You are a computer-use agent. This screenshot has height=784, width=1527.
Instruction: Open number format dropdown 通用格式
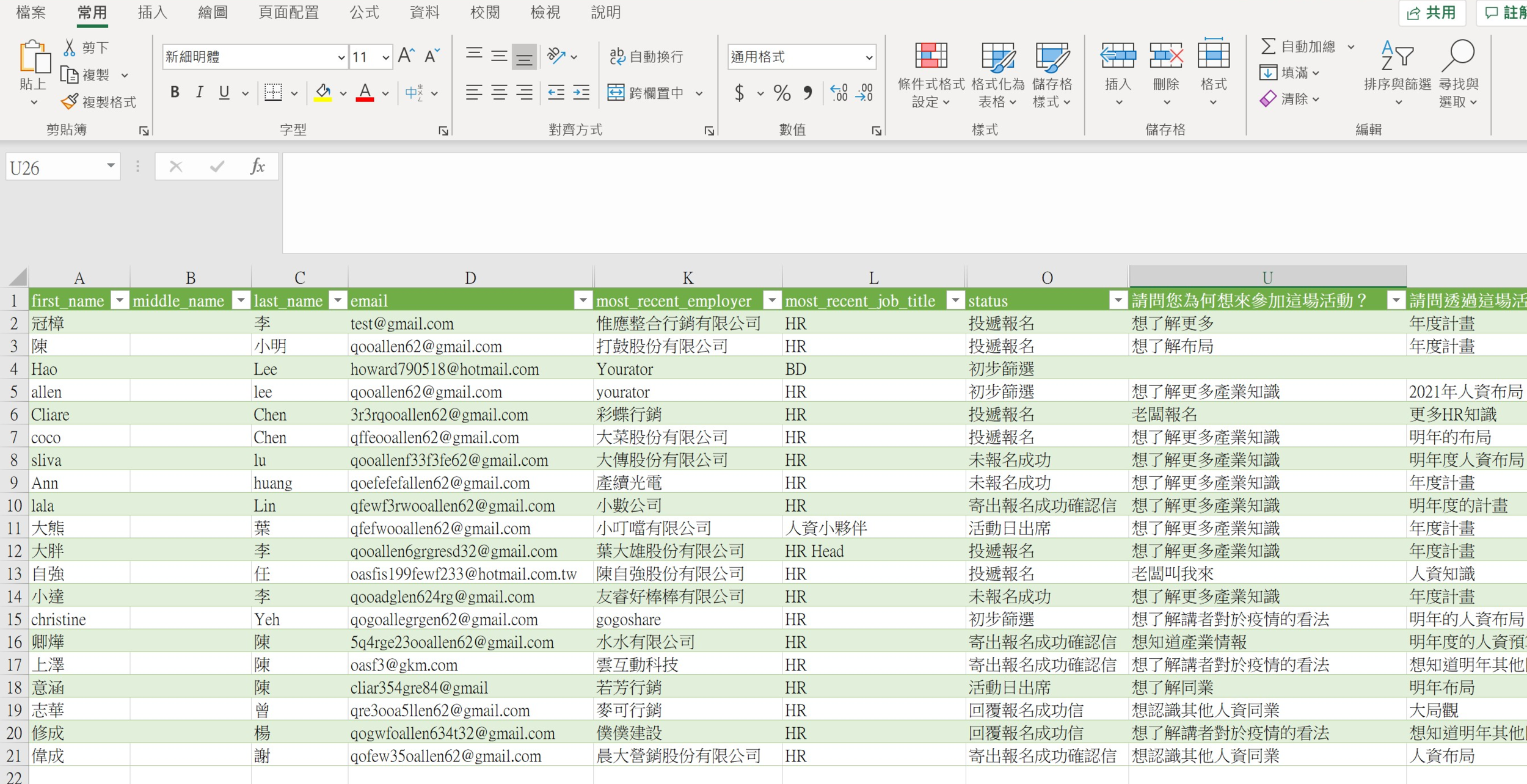click(x=869, y=57)
